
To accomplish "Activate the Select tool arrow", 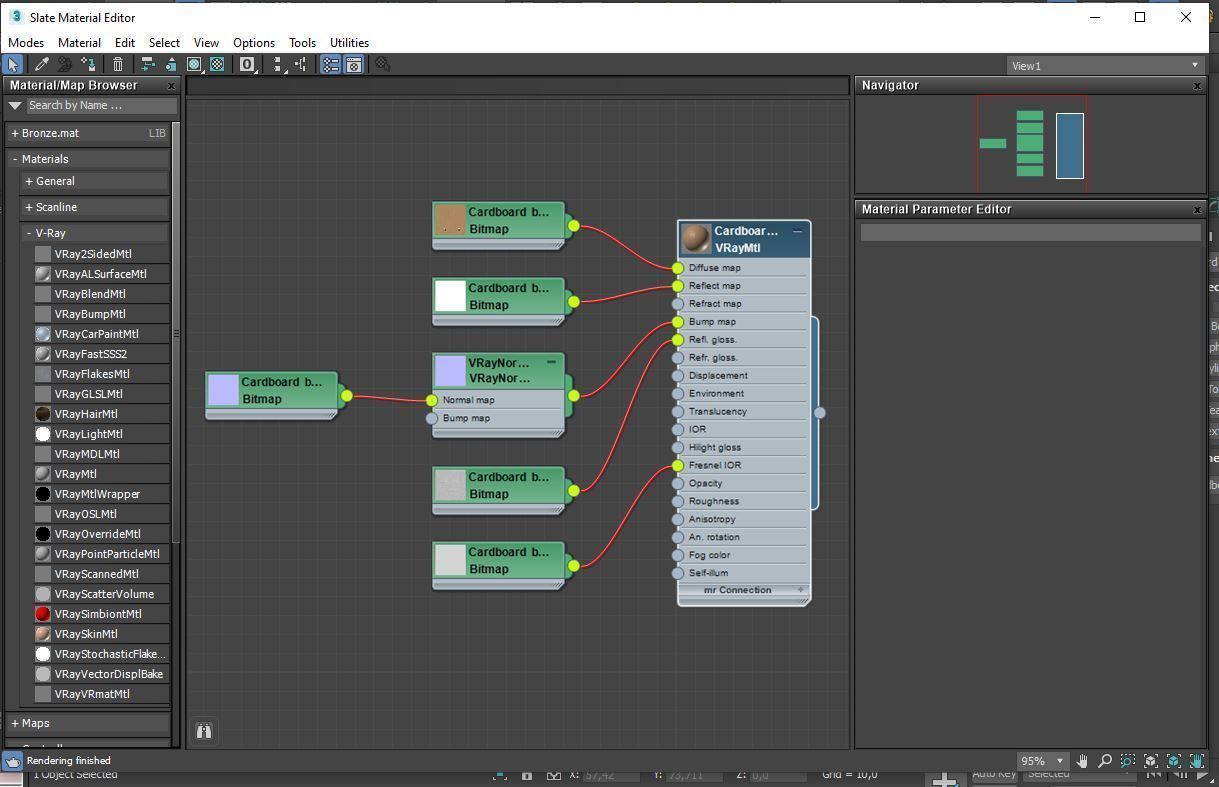I will [x=13, y=65].
